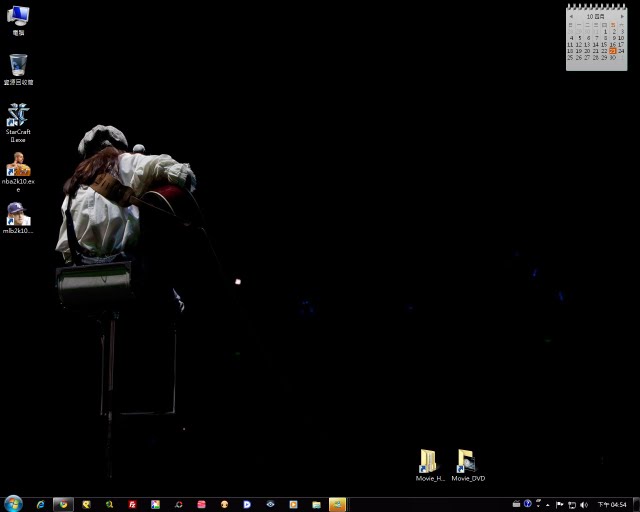This screenshot has height=512, width=640.
Task: Click the taskbar clock showing 04:54
Action: tap(612, 505)
